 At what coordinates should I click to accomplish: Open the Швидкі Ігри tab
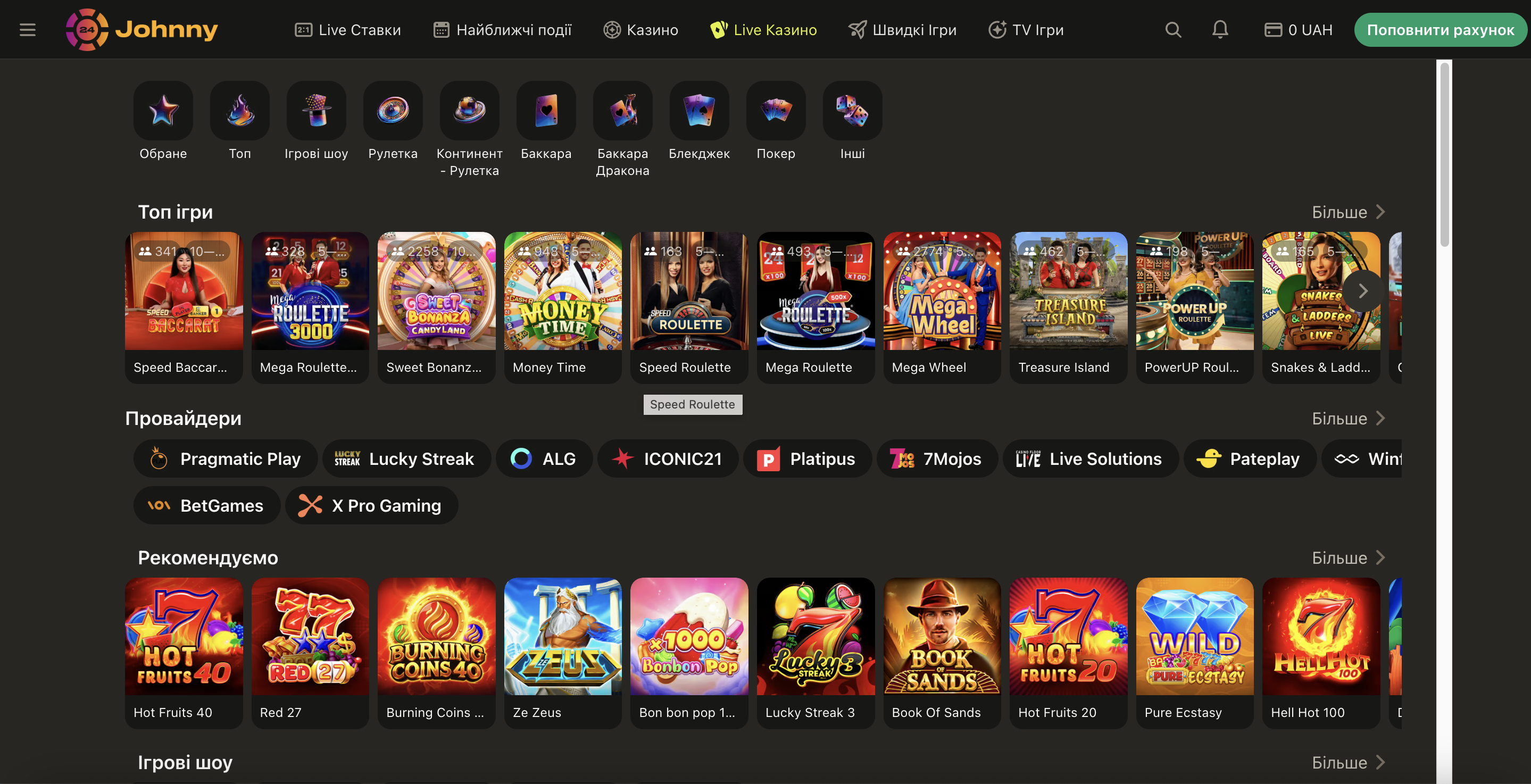[x=903, y=29]
